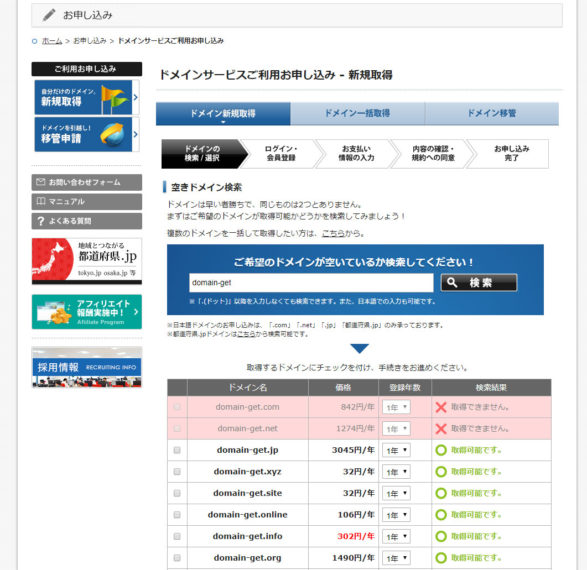The height and width of the screenshot is (570, 587).
Task: Open the 新規取得 flags banner
Action: pos(86,97)
